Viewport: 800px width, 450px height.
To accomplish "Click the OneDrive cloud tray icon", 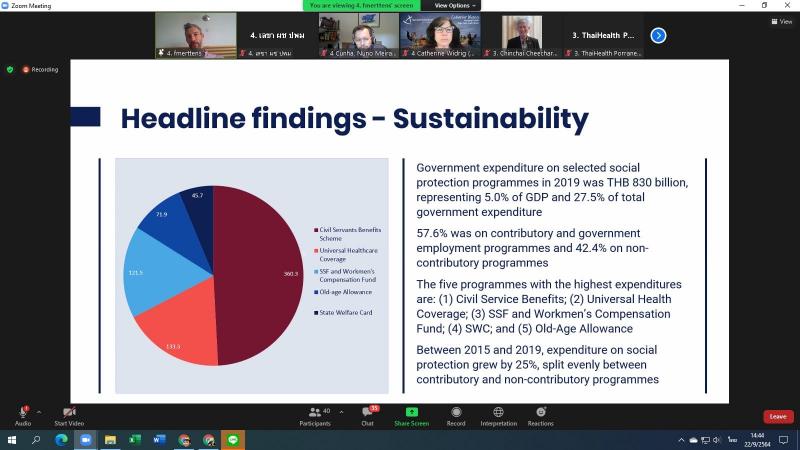I will (x=693, y=440).
